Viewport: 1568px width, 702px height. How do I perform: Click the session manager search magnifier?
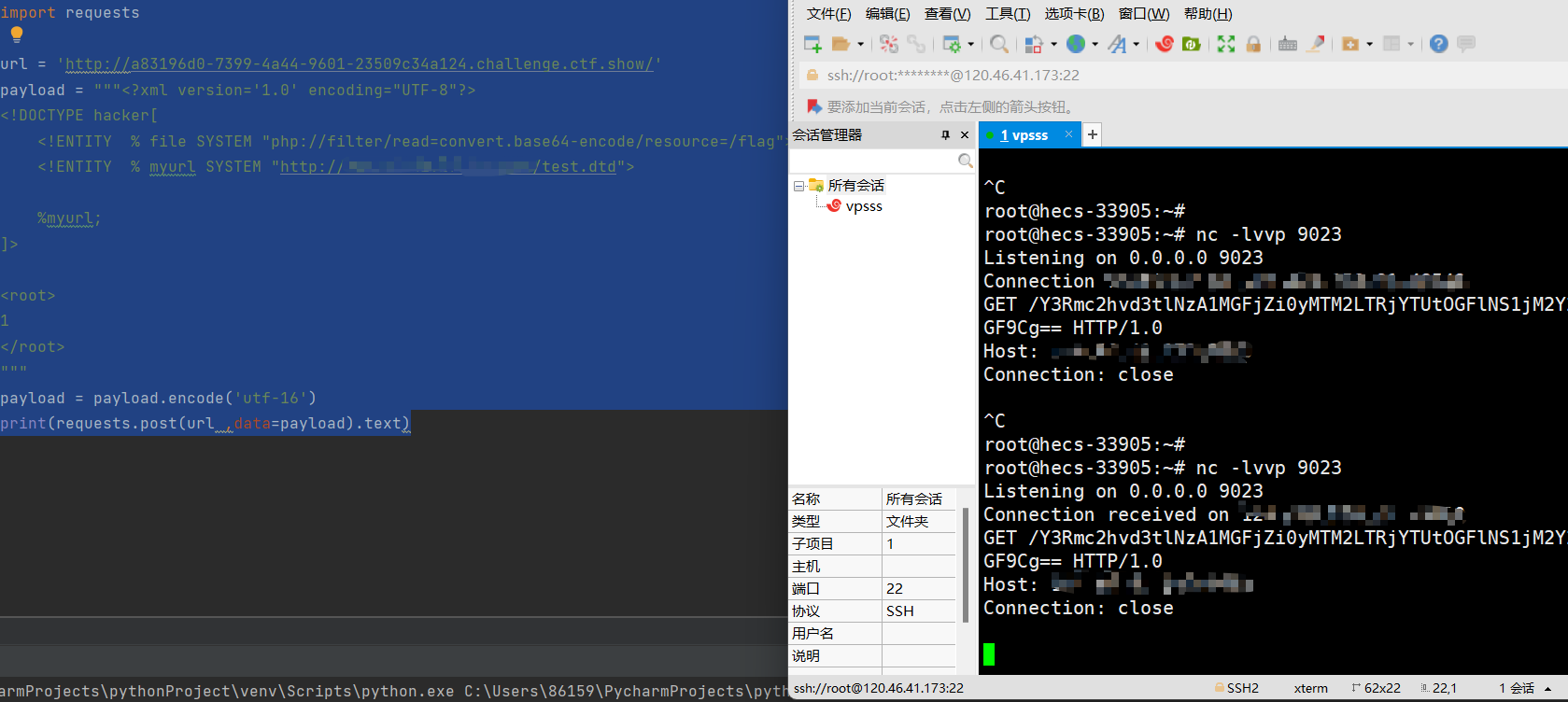tap(966, 161)
